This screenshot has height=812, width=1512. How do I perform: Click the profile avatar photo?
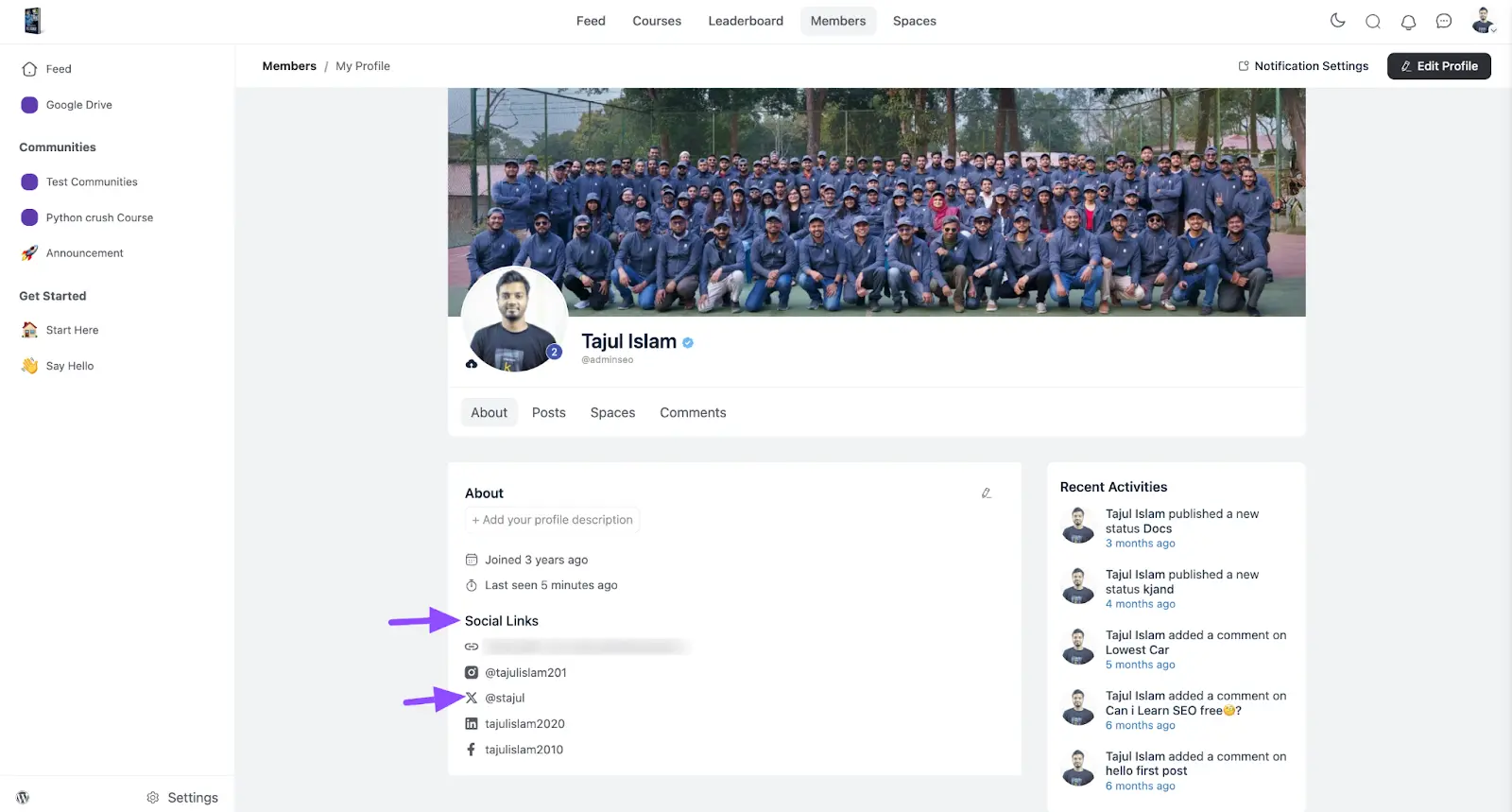coord(513,319)
